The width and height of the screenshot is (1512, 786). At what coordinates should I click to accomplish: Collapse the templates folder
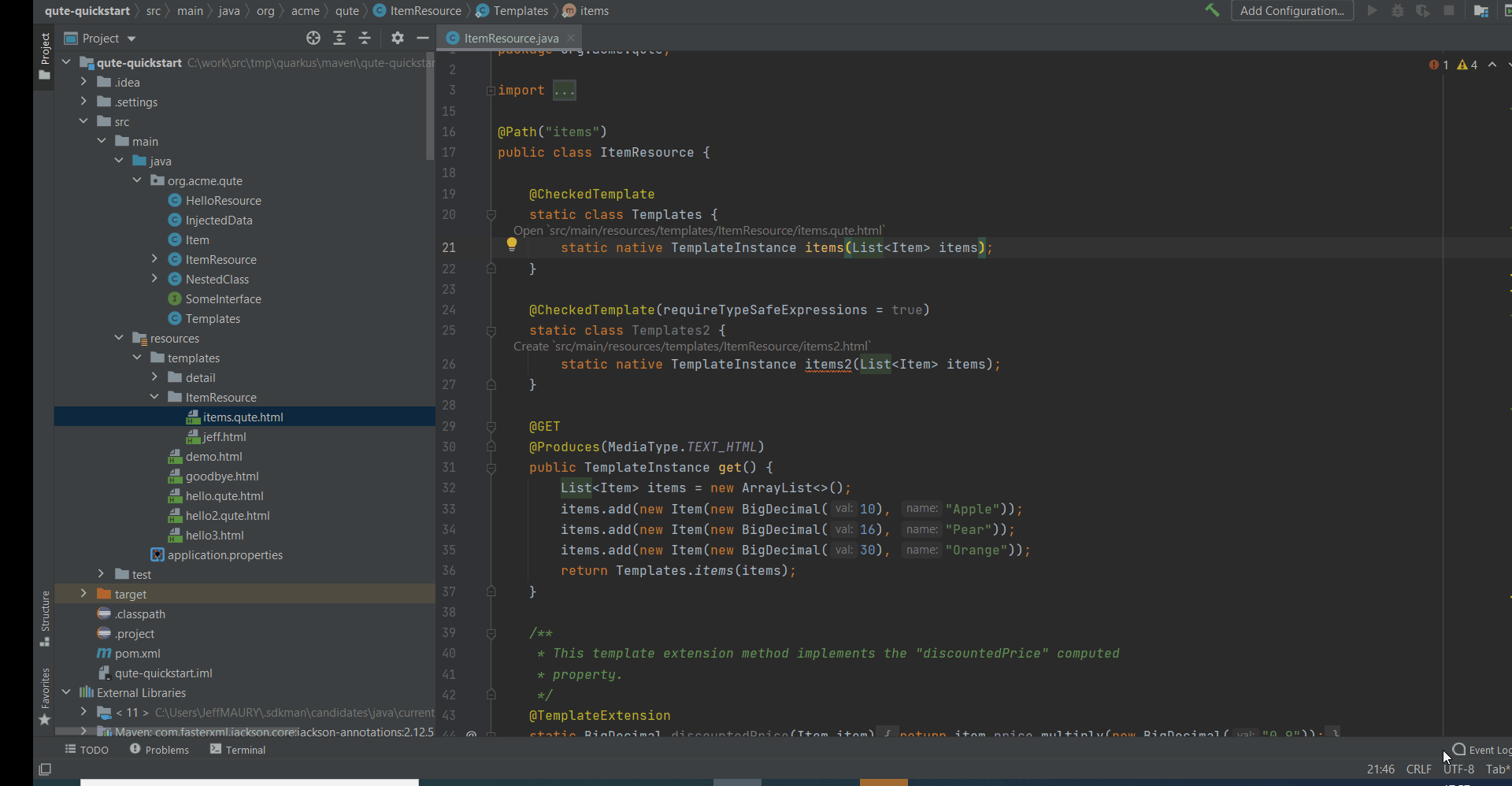point(137,358)
